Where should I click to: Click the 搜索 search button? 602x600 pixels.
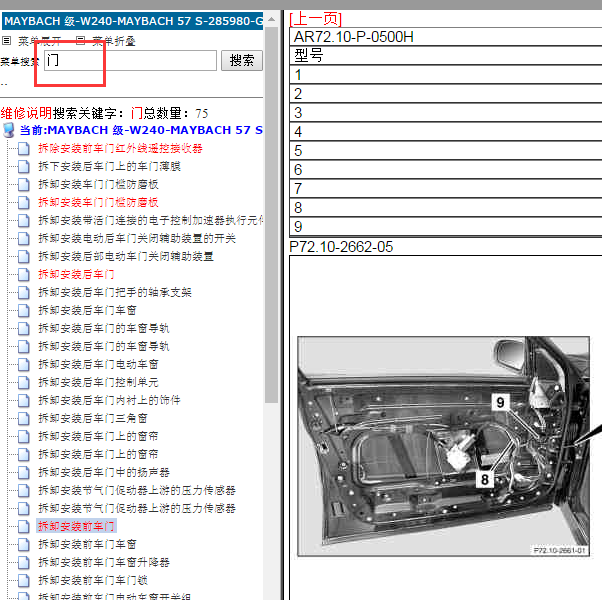242,61
